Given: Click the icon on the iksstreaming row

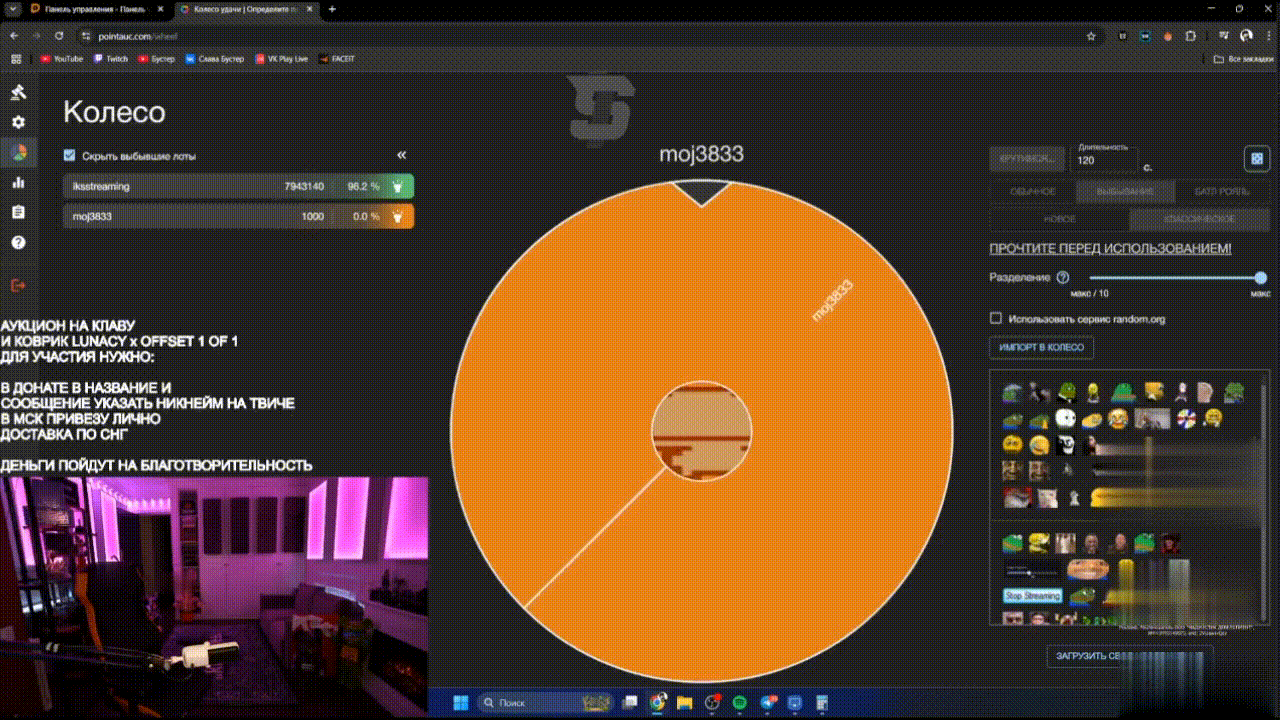Looking at the screenshot, I should pyautogui.click(x=398, y=186).
